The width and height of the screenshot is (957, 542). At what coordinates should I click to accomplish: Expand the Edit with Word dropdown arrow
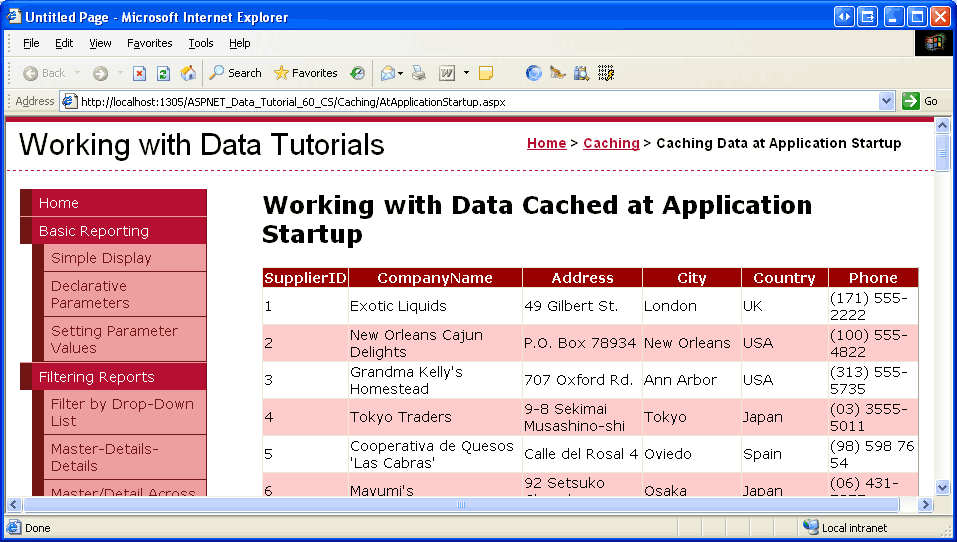coord(466,73)
